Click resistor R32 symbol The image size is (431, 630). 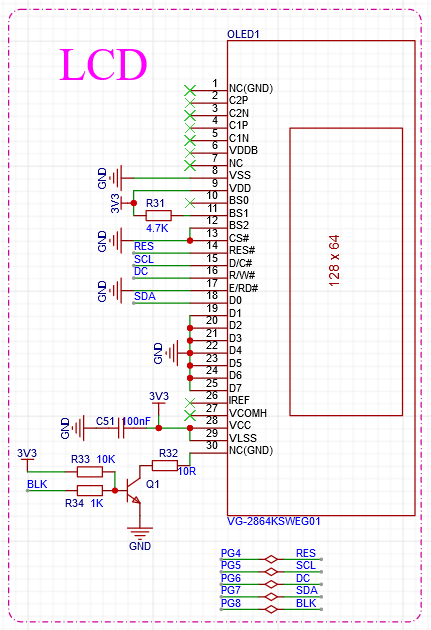pos(165,466)
